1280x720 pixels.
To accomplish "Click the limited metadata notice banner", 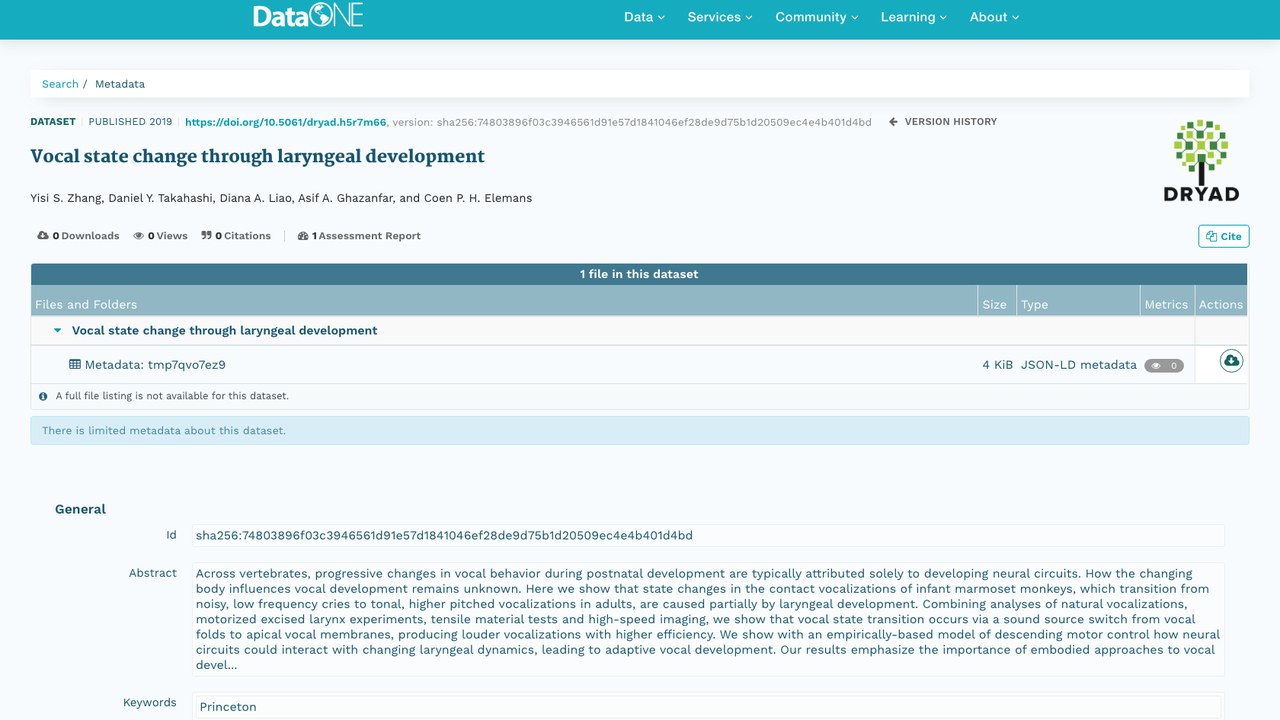I will [640, 431].
